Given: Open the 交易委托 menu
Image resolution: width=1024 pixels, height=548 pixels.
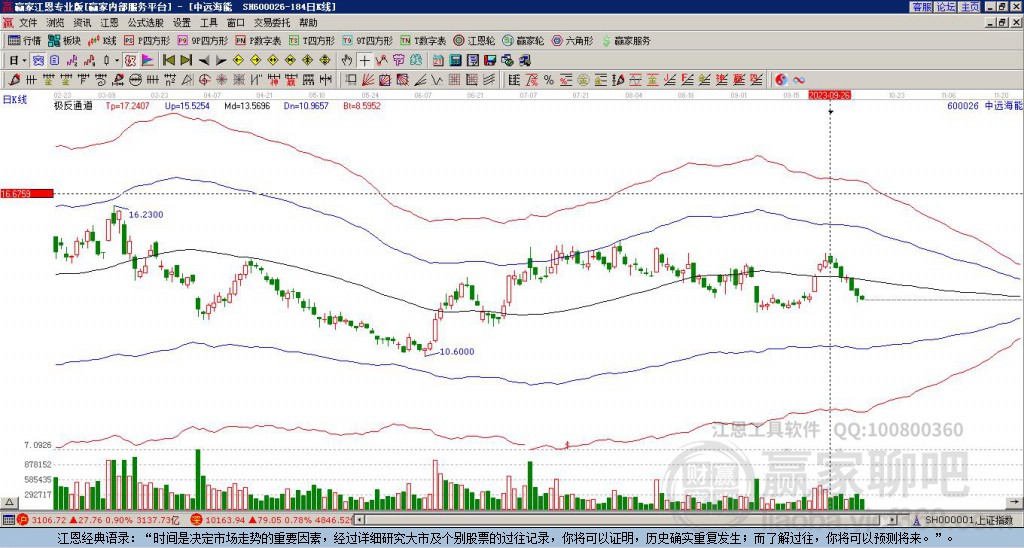Looking at the screenshot, I should coord(272,23).
